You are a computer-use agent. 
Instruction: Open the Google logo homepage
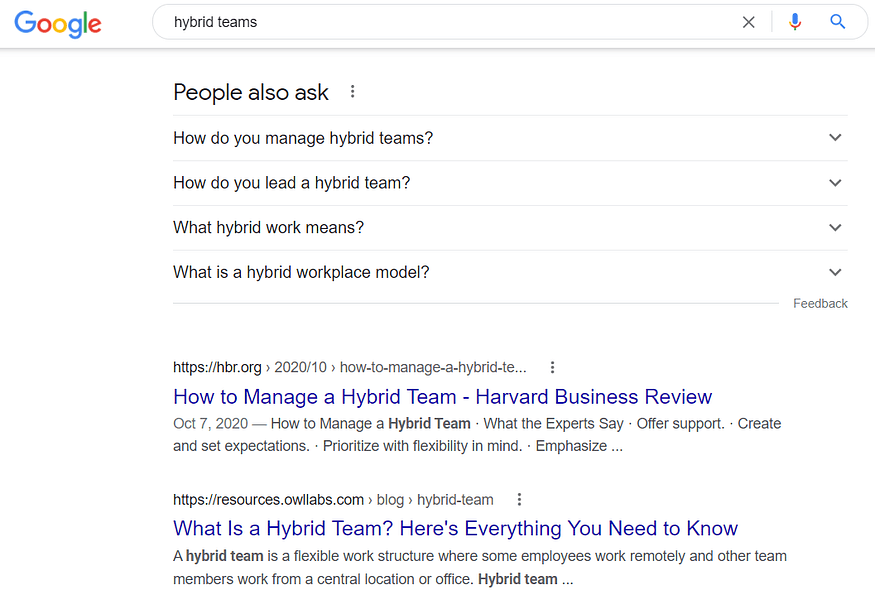click(58, 23)
